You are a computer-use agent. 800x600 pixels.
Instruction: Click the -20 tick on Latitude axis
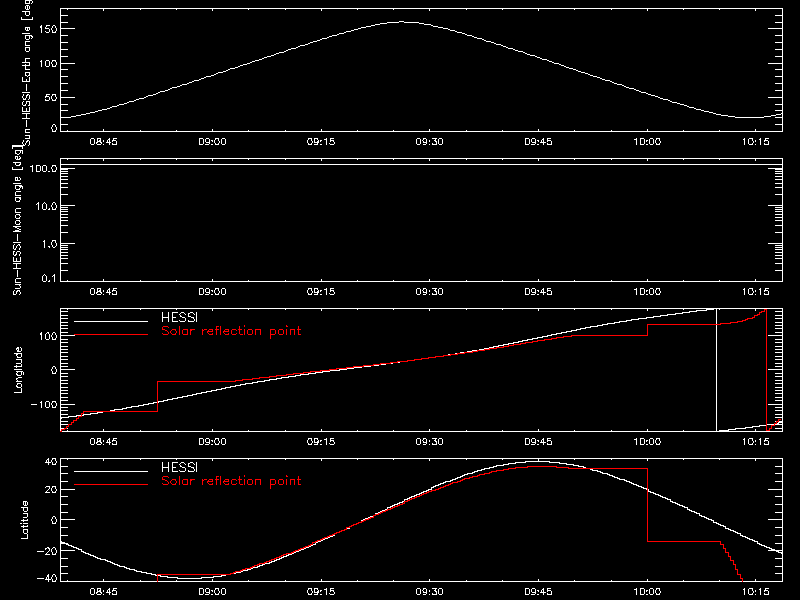47,551
